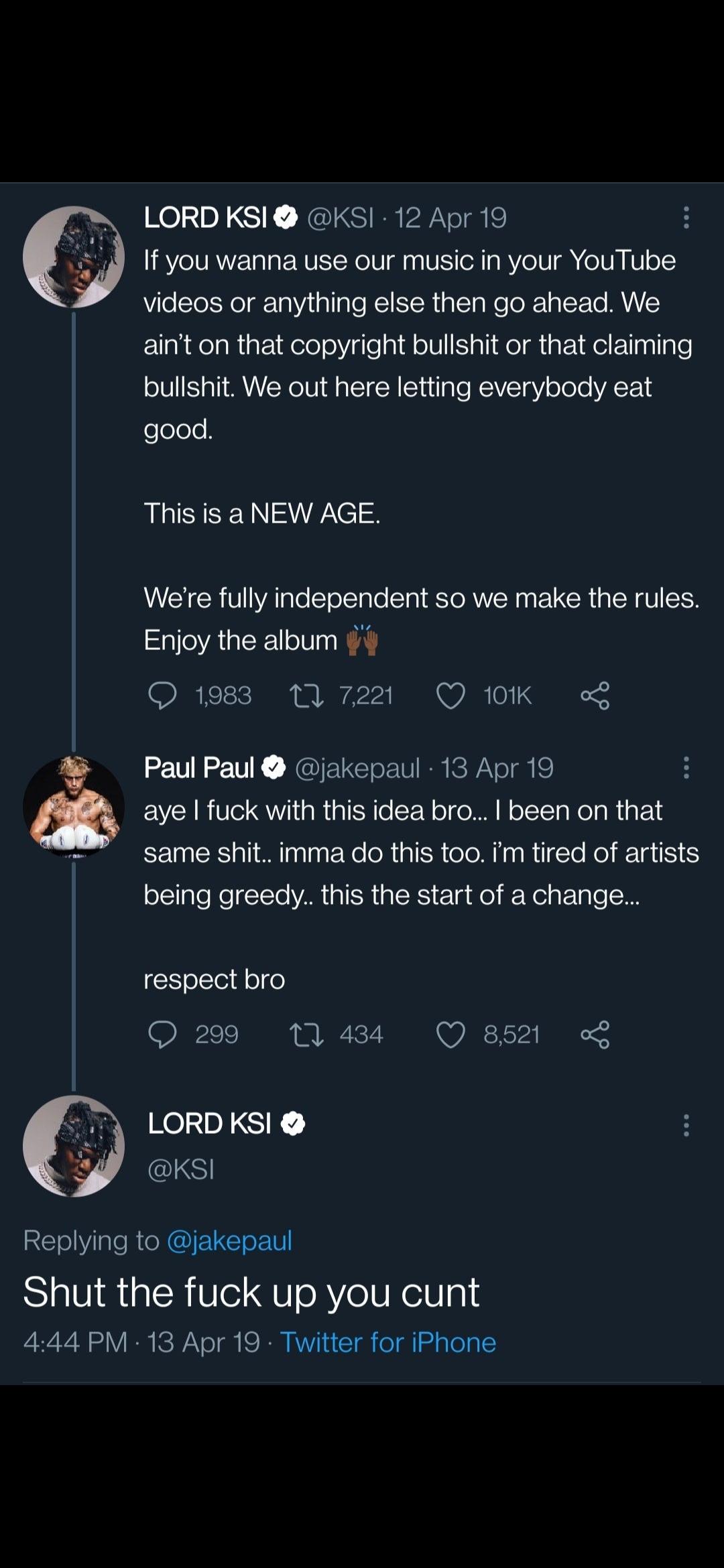The width and height of the screenshot is (724, 1568).
Task: Open the share icon on KSI's first tweet
Action: [x=597, y=697]
